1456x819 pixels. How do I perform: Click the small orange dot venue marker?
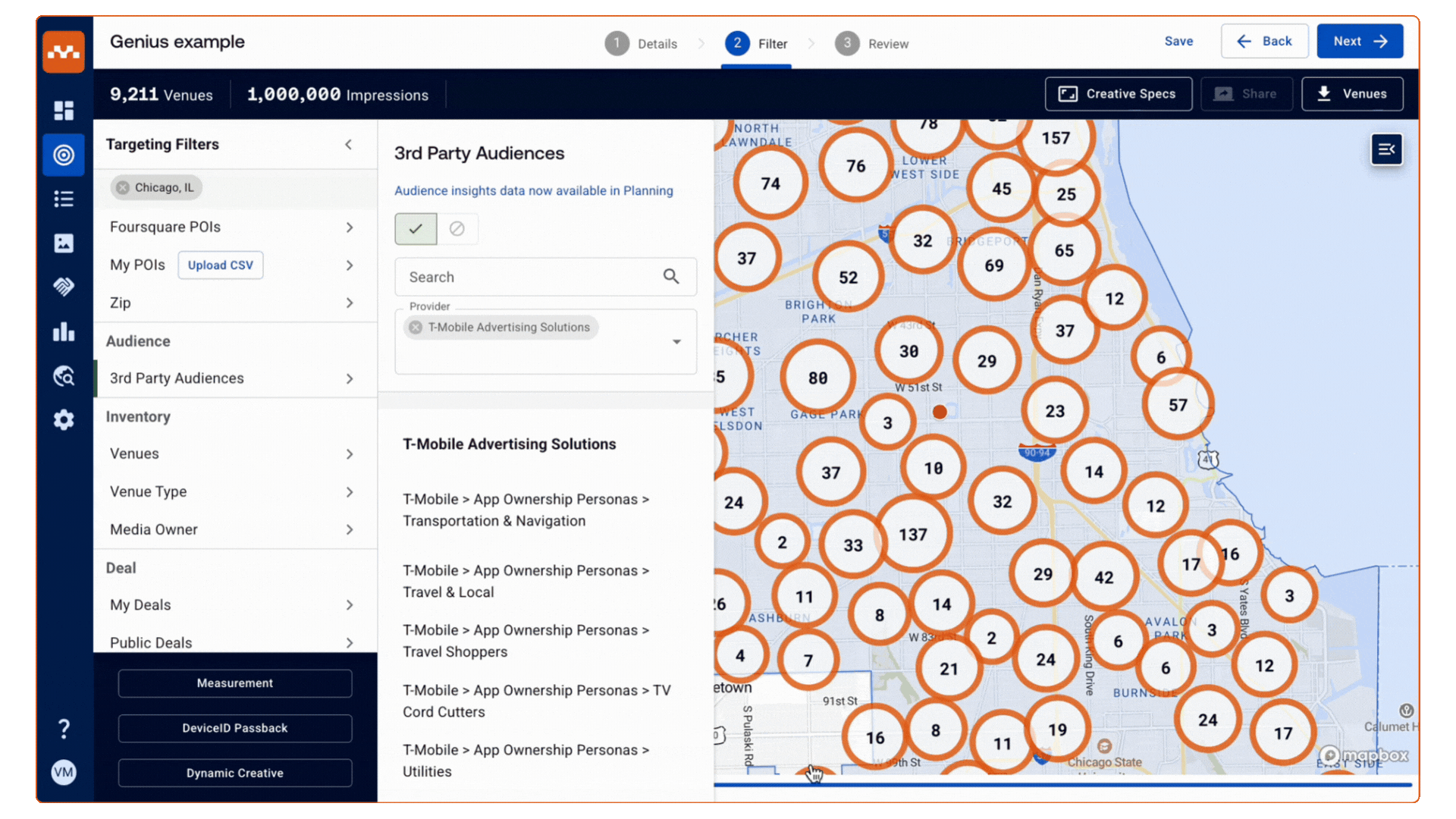click(x=940, y=412)
